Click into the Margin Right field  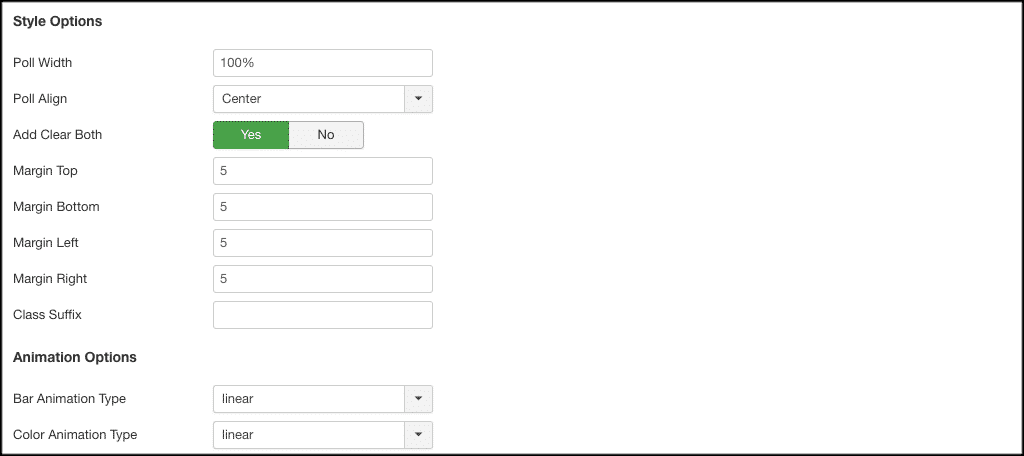[322, 279]
